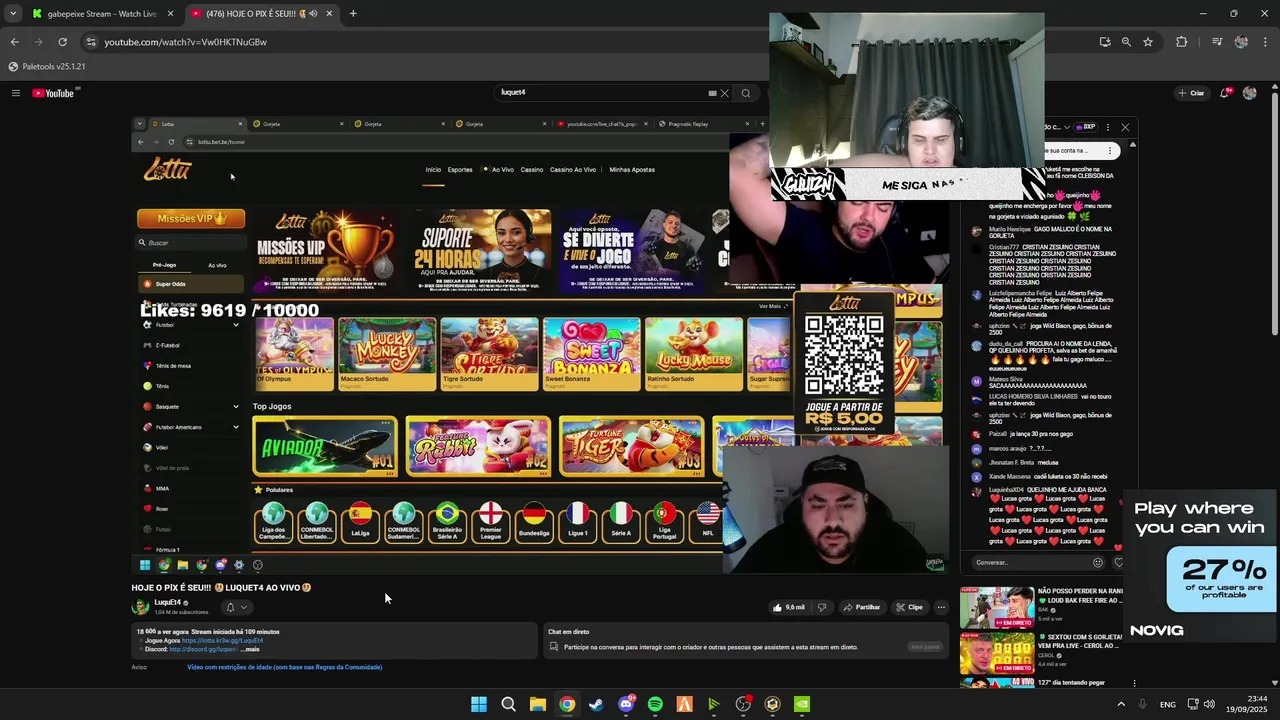Click the Conversar chat input field
This screenshot has height=720, width=1280.
coord(1030,562)
